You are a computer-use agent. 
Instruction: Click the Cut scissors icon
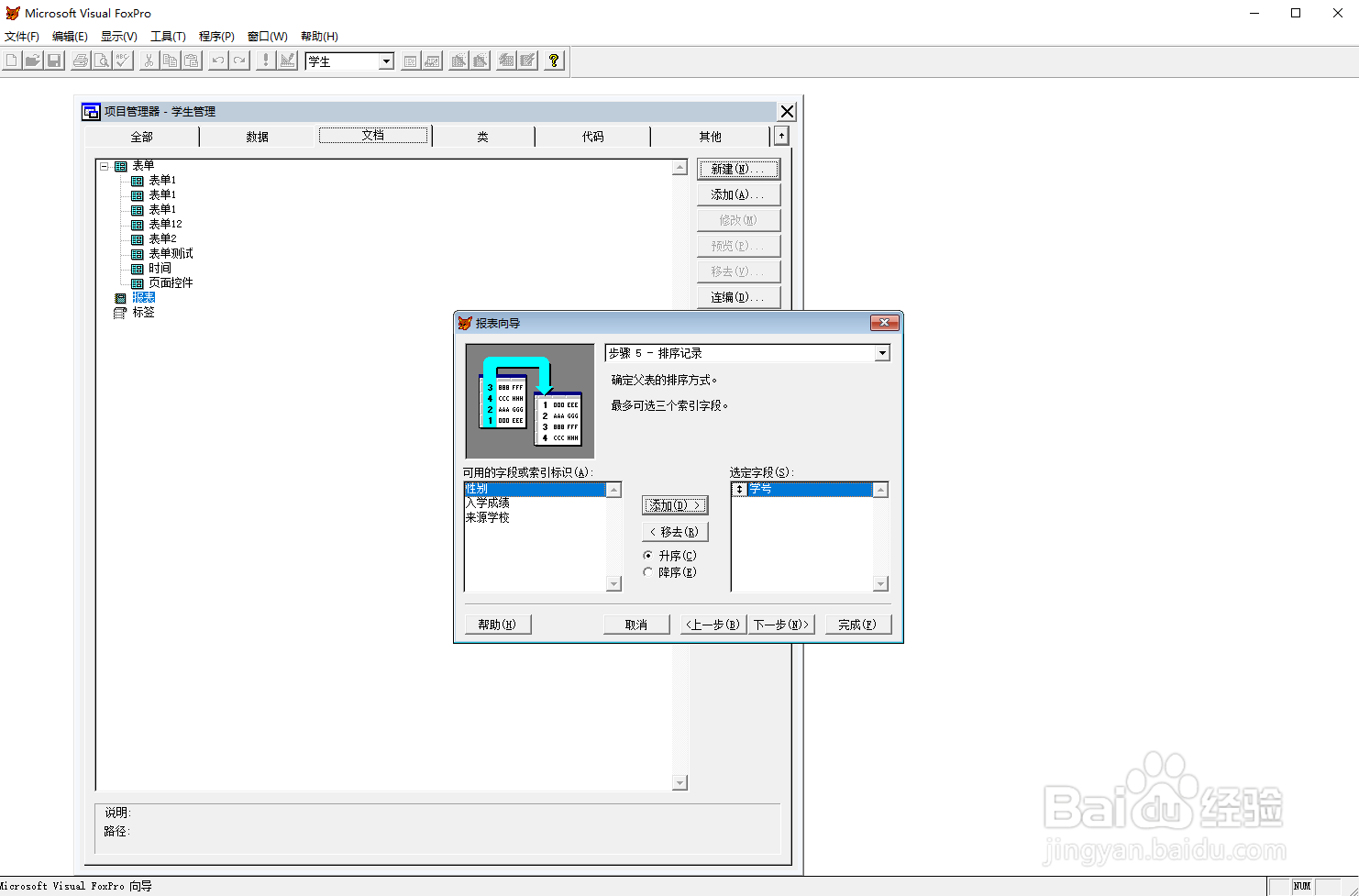tap(149, 61)
